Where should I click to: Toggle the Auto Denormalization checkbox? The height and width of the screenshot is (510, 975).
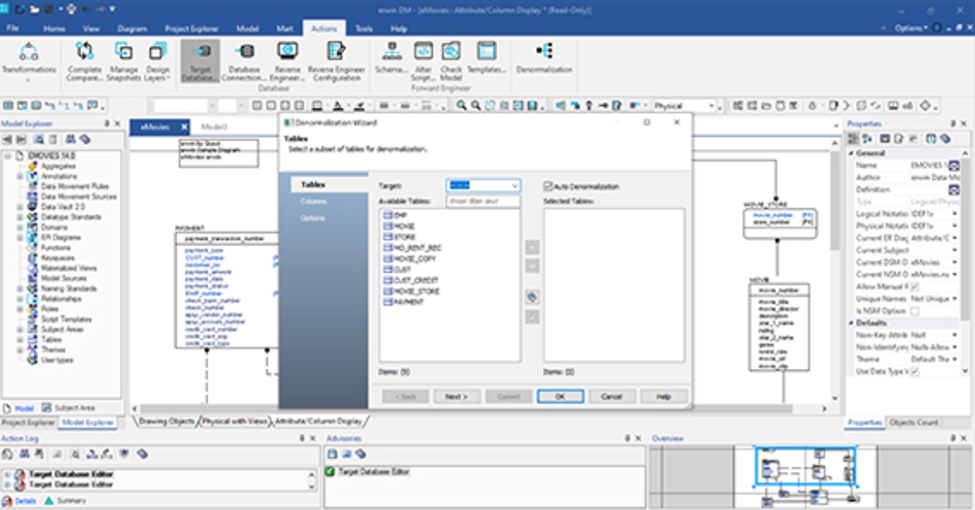click(548, 186)
